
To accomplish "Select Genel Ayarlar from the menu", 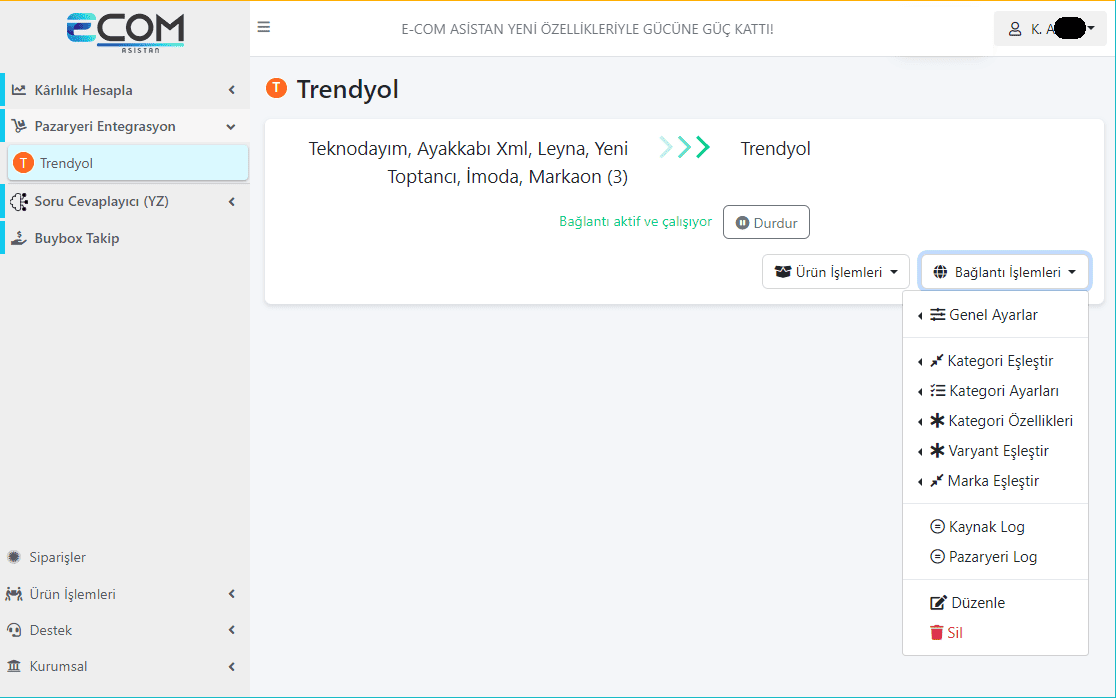I will tap(995, 314).
